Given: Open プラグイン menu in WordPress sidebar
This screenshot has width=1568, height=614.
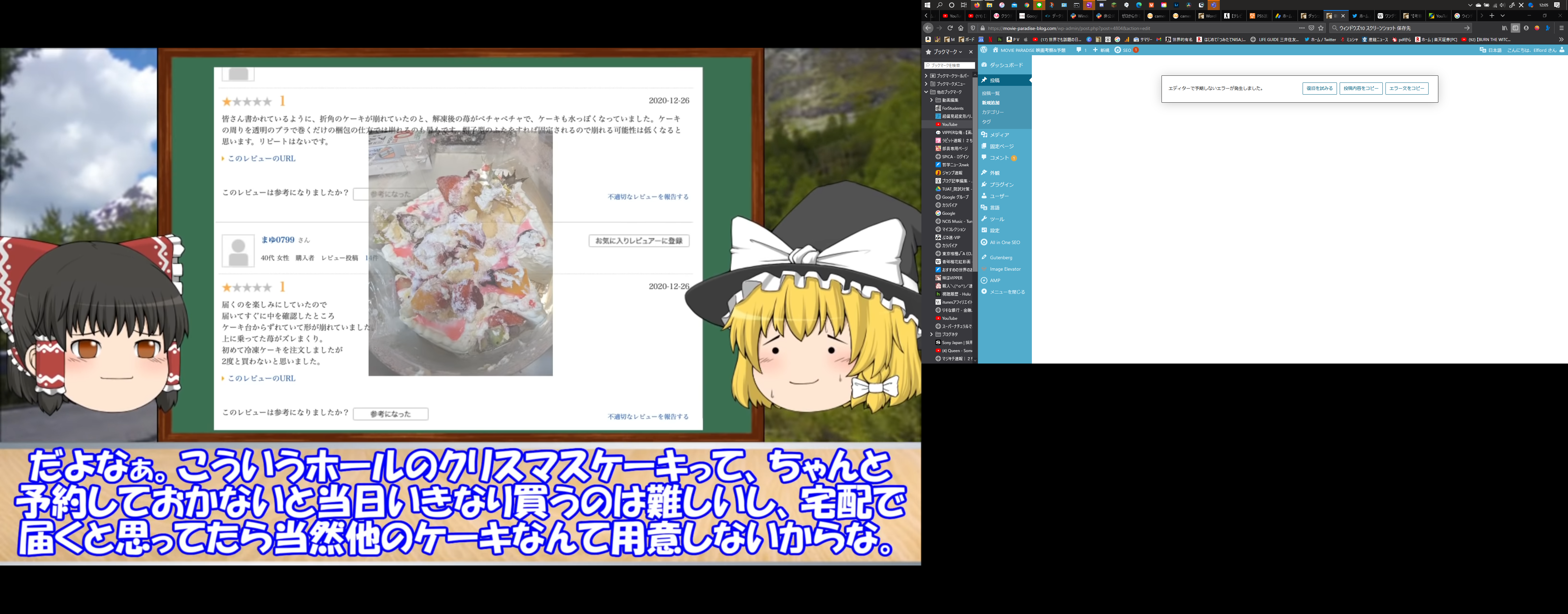Looking at the screenshot, I should (1004, 184).
